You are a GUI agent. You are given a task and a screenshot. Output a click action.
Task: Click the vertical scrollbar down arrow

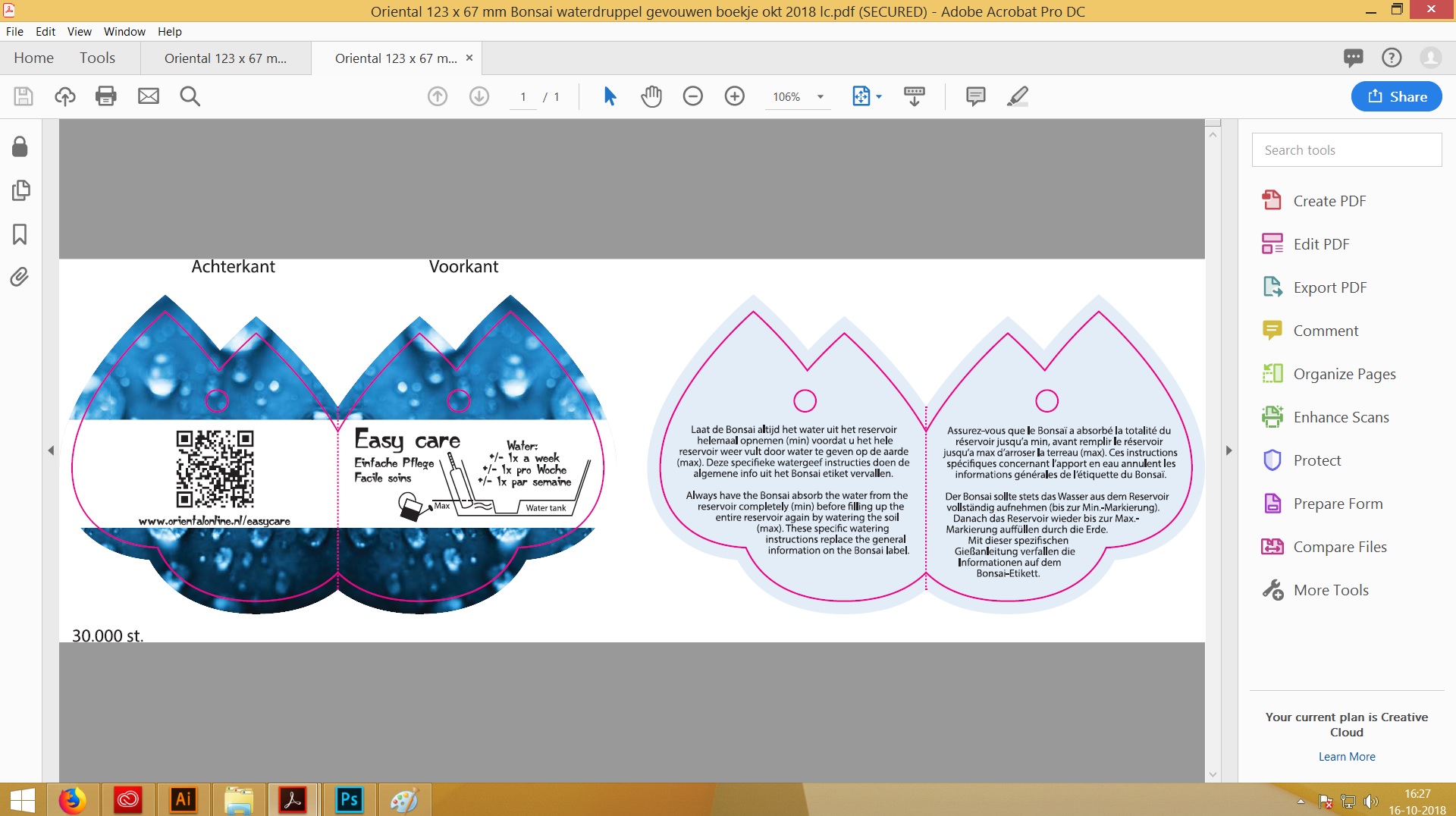tap(1213, 774)
